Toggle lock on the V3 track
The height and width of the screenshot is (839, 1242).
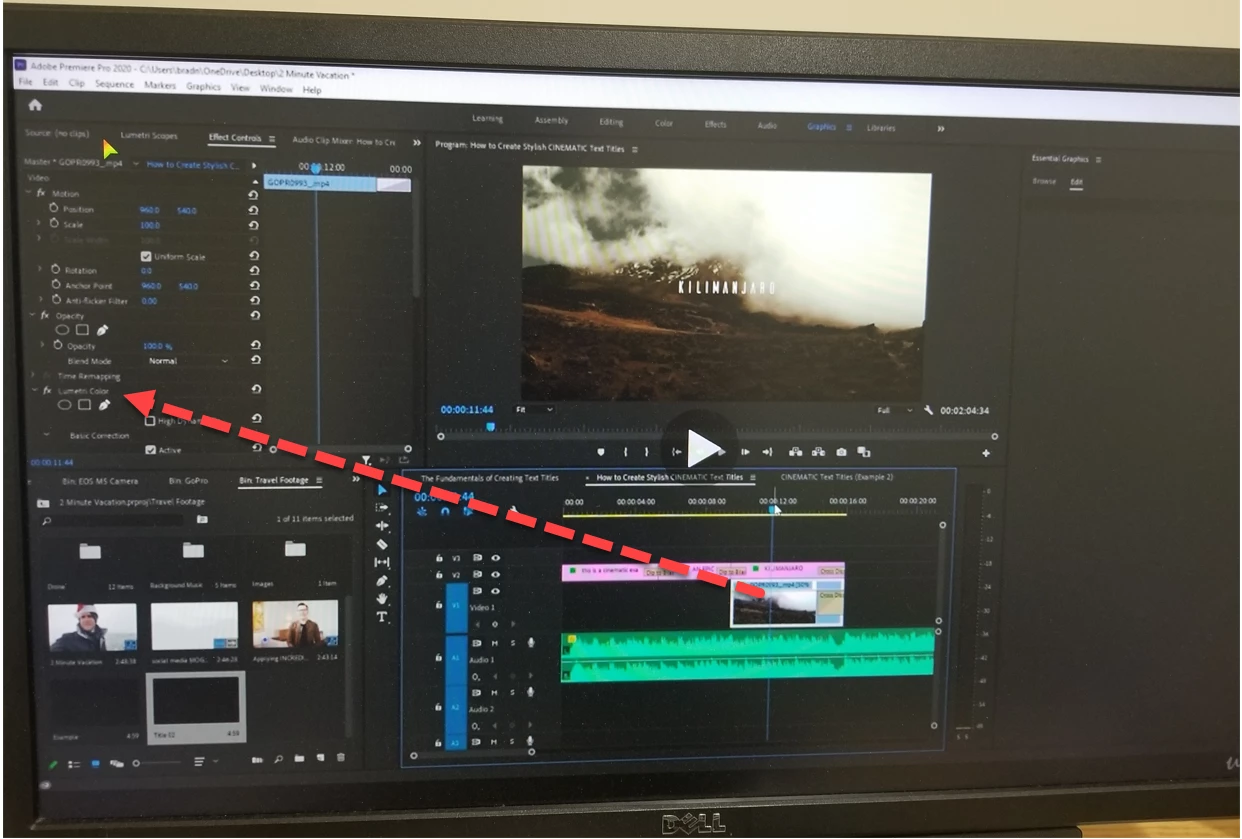(x=438, y=558)
